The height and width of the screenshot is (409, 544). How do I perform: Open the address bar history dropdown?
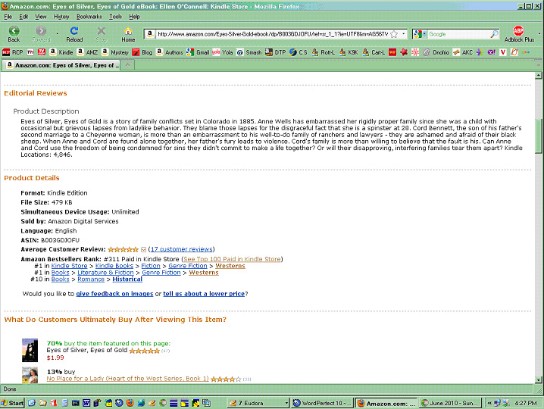click(403, 34)
